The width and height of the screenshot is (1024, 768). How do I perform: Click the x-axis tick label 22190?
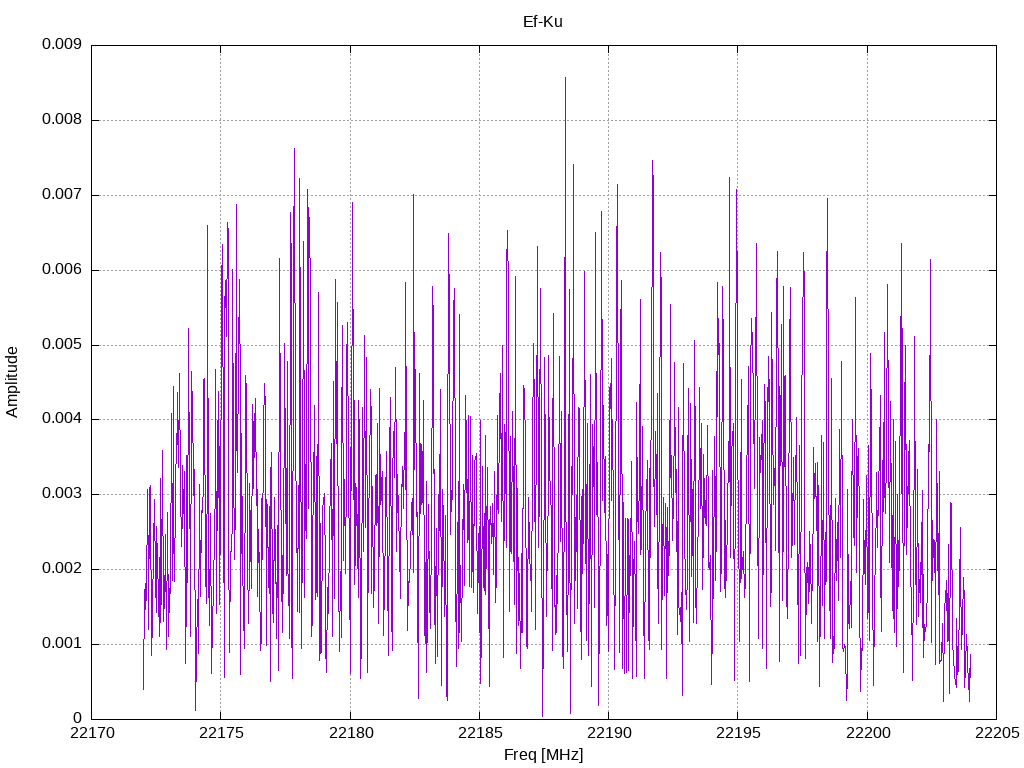tap(609, 733)
